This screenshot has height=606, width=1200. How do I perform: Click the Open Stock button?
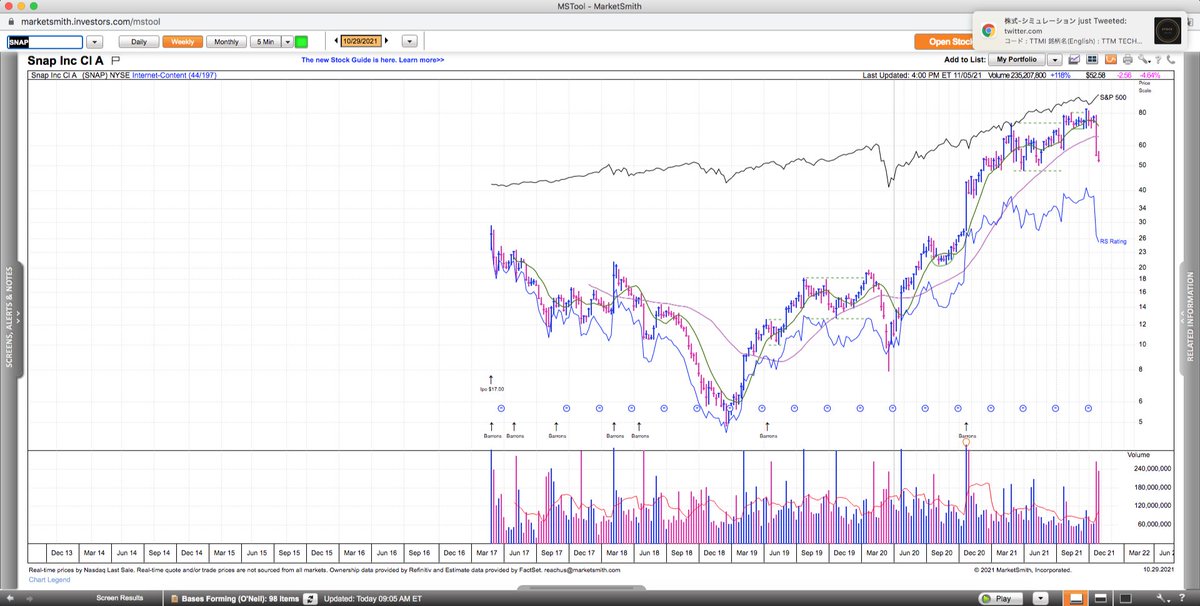pos(944,42)
